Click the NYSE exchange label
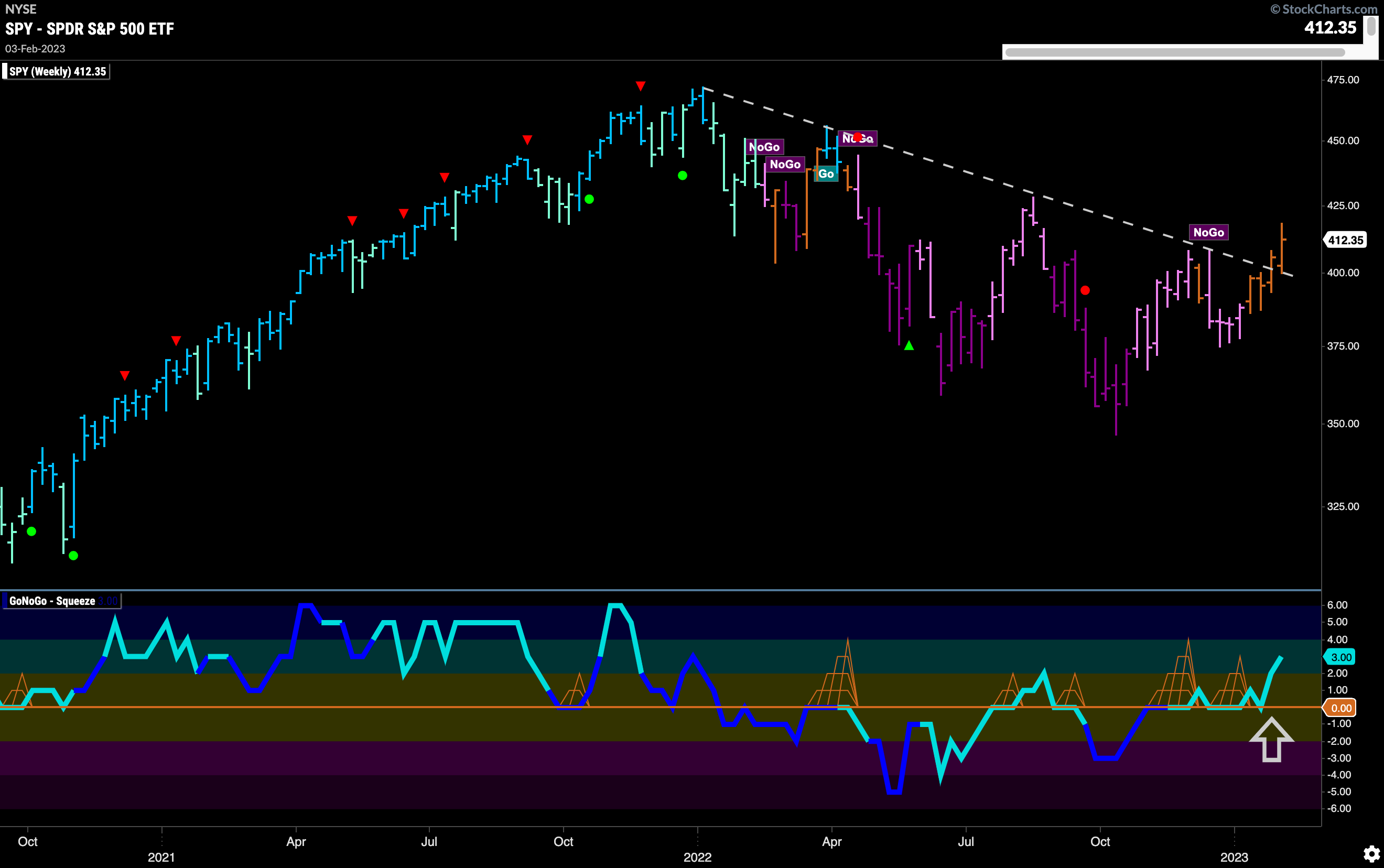 coord(20,9)
